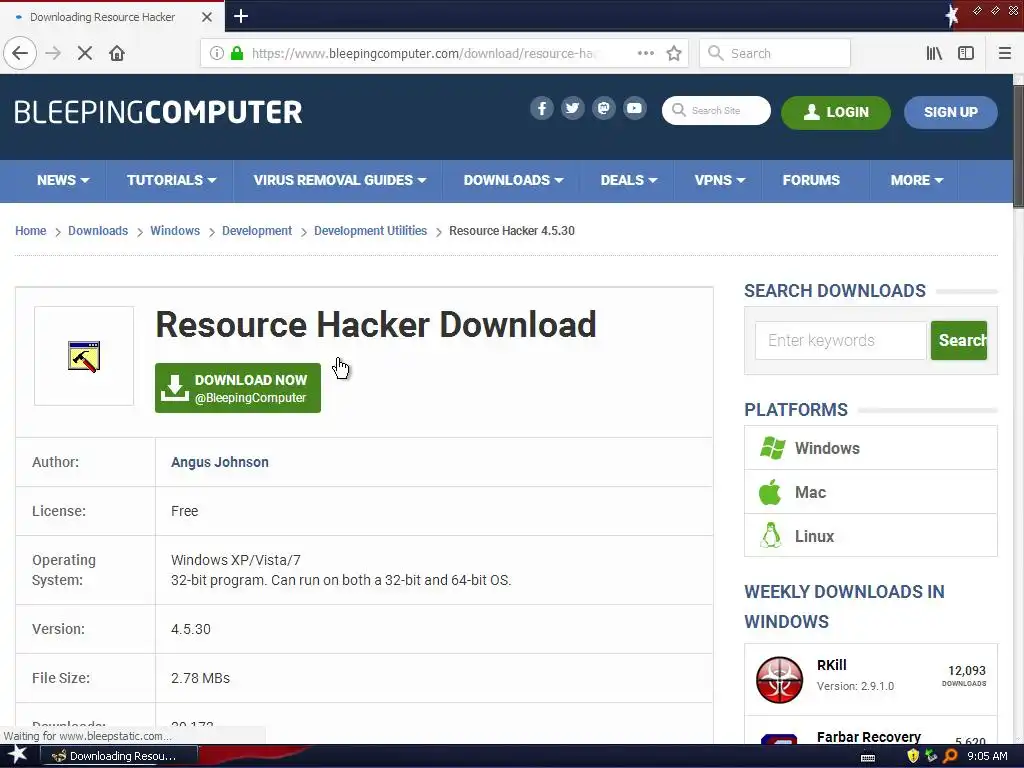Select the Linux platform entry

(x=871, y=536)
